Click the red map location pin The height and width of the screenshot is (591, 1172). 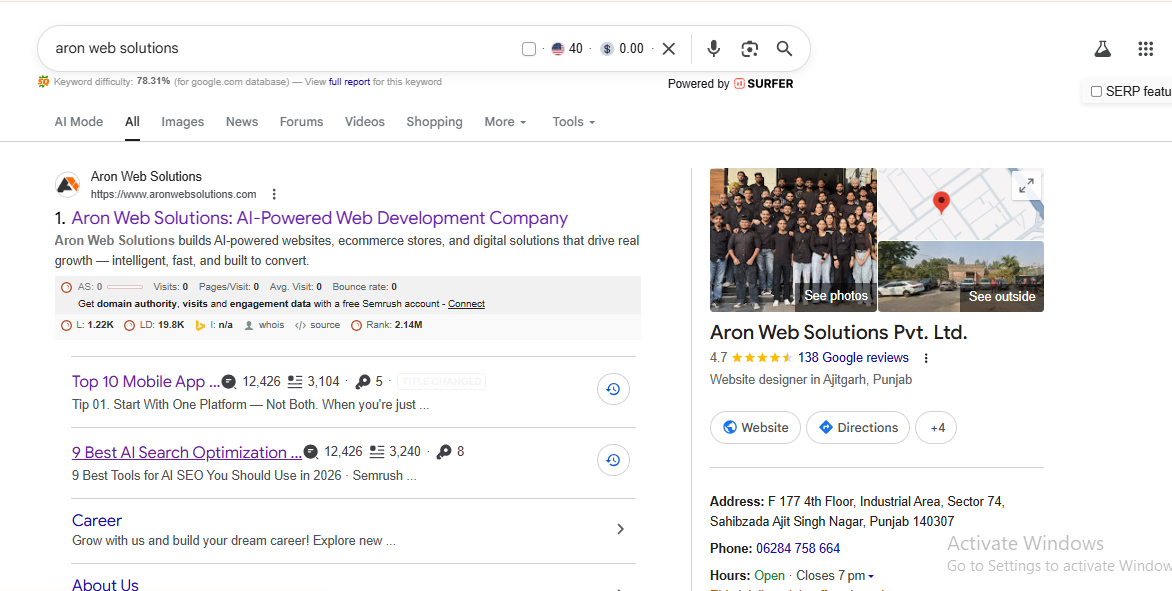point(942,202)
